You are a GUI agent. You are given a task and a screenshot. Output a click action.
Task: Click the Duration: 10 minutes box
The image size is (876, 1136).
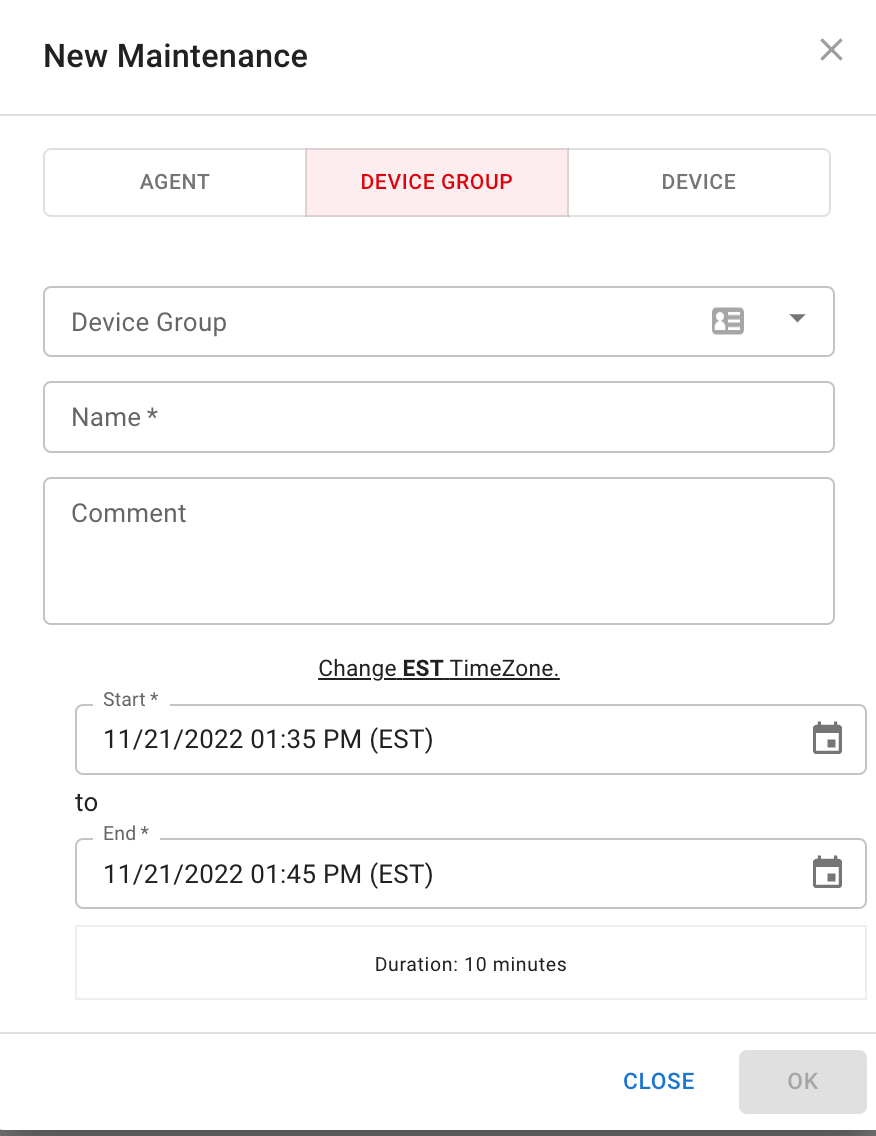(x=470, y=963)
